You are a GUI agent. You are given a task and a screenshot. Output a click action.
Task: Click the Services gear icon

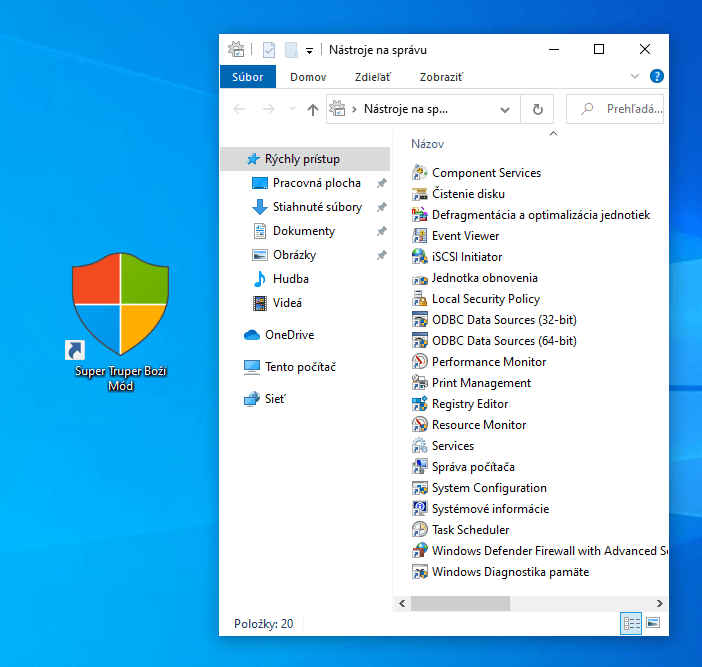click(x=420, y=446)
